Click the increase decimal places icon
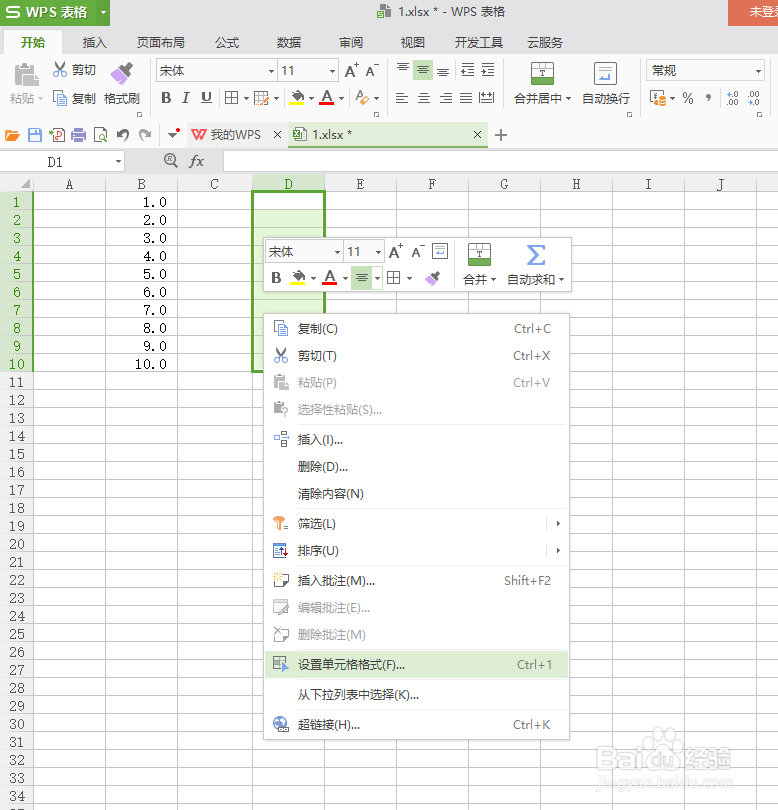778x810 pixels. pos(732,98)
